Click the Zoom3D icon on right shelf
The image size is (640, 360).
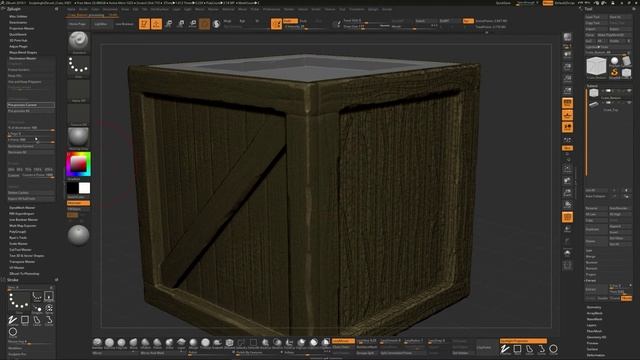(x=567, y=193)
